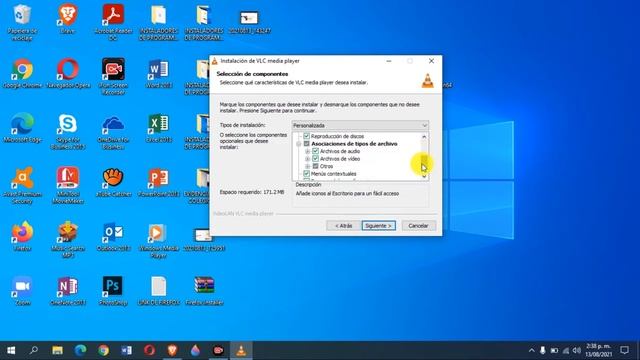The width and height of the screenshot is (640, 360).
Task: Select the Google Chrome desktop shortcut
Action: click(22, 73)
